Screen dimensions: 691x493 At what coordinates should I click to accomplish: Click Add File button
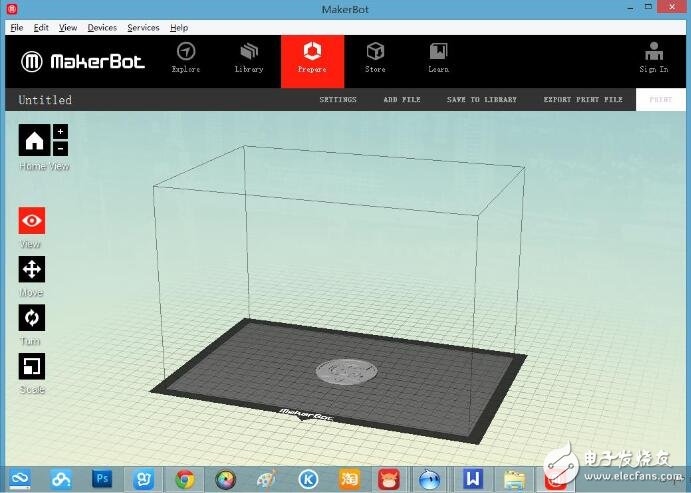(x=402, y=100)
